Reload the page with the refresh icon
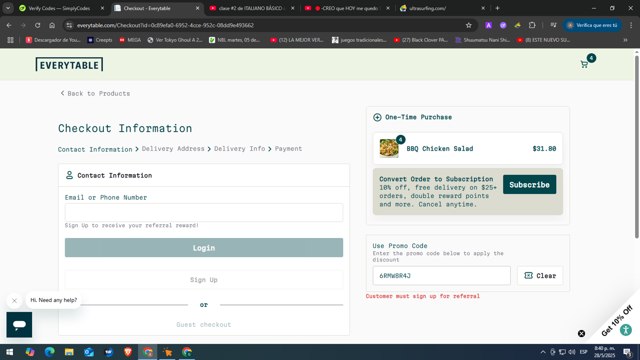 (x=38, y=25)
